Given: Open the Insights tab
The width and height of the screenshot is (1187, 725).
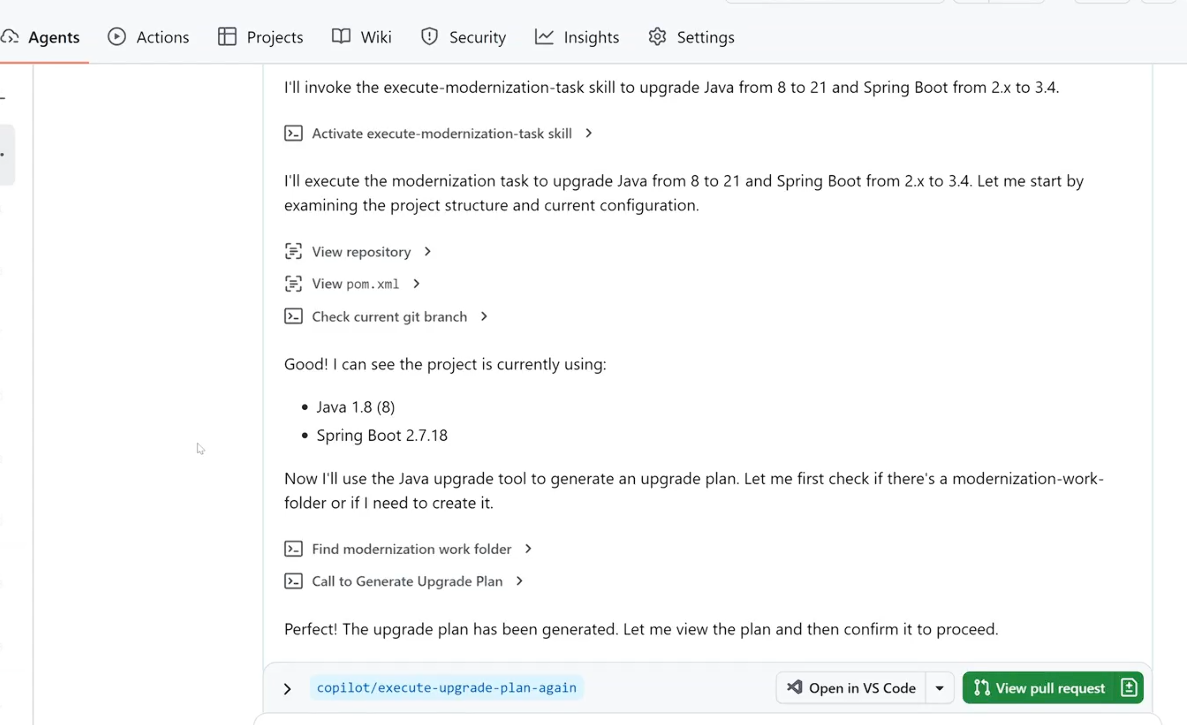Looking at the screenshot, I should click(590, 37).
